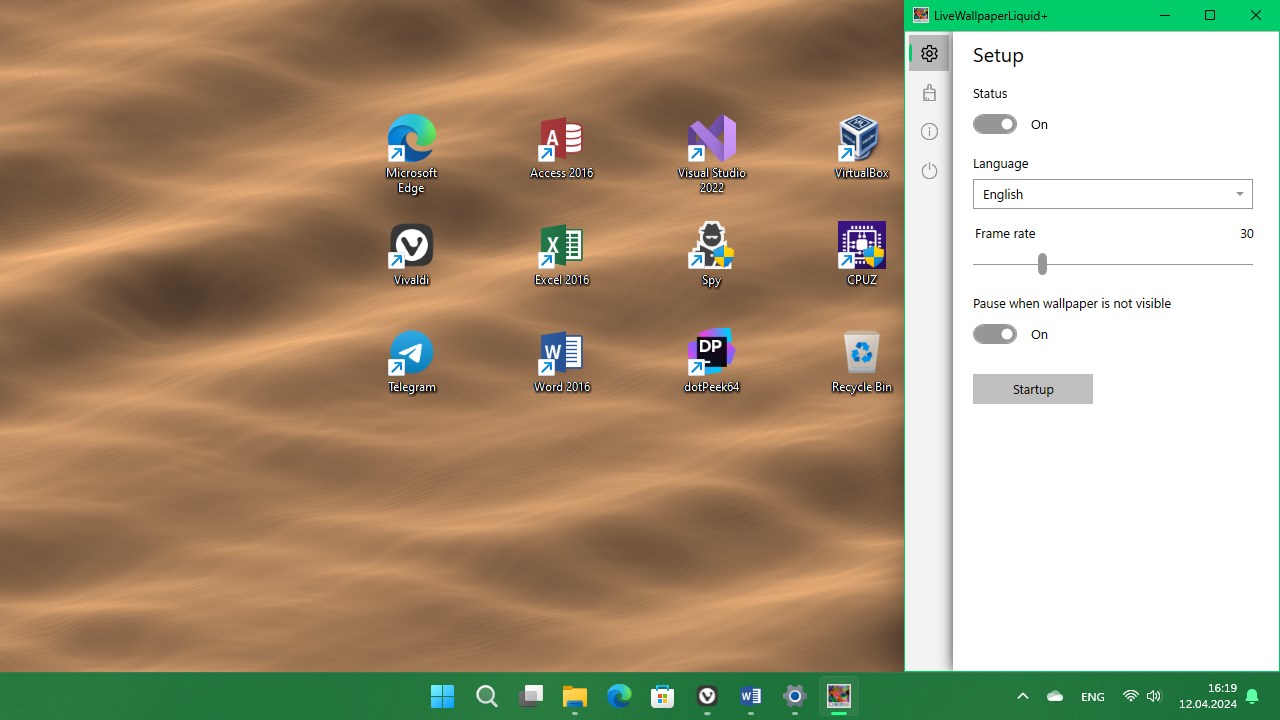The height and width of the screenshot is (720, 1280).
Task: Select the Microsoft Edge desktop shortcut
Action: click(411, 154)
